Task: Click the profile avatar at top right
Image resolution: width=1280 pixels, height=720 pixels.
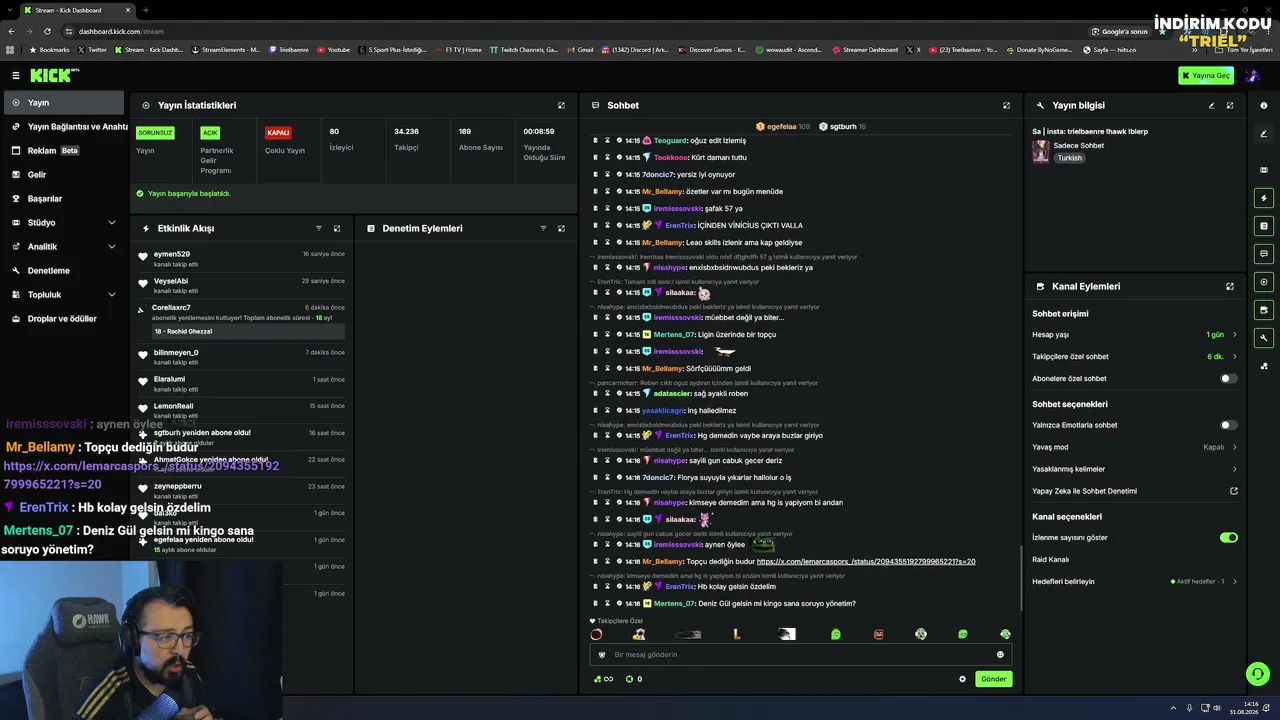Action: [x=1252, y=75]
